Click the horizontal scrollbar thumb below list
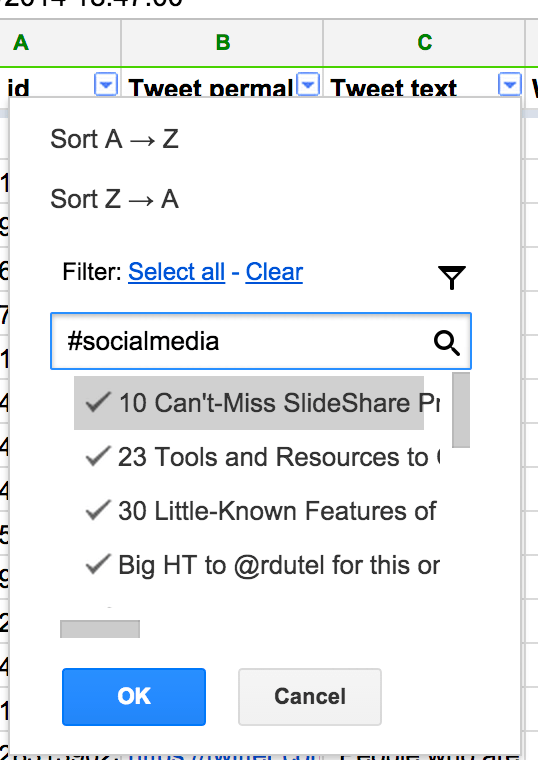Image resolution: width=538 pixels, height=760 pixels. (x=100, y=629)
